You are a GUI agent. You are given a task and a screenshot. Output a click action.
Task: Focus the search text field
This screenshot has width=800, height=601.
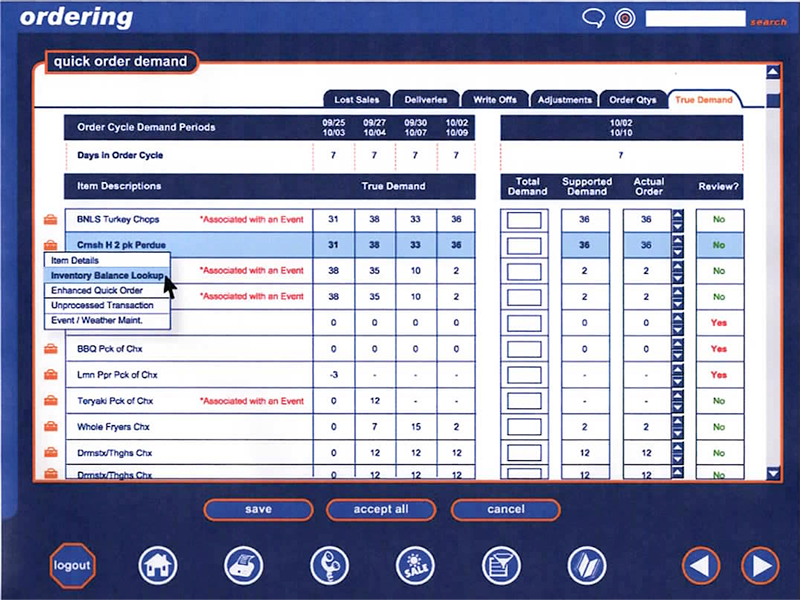click(695, 19)
